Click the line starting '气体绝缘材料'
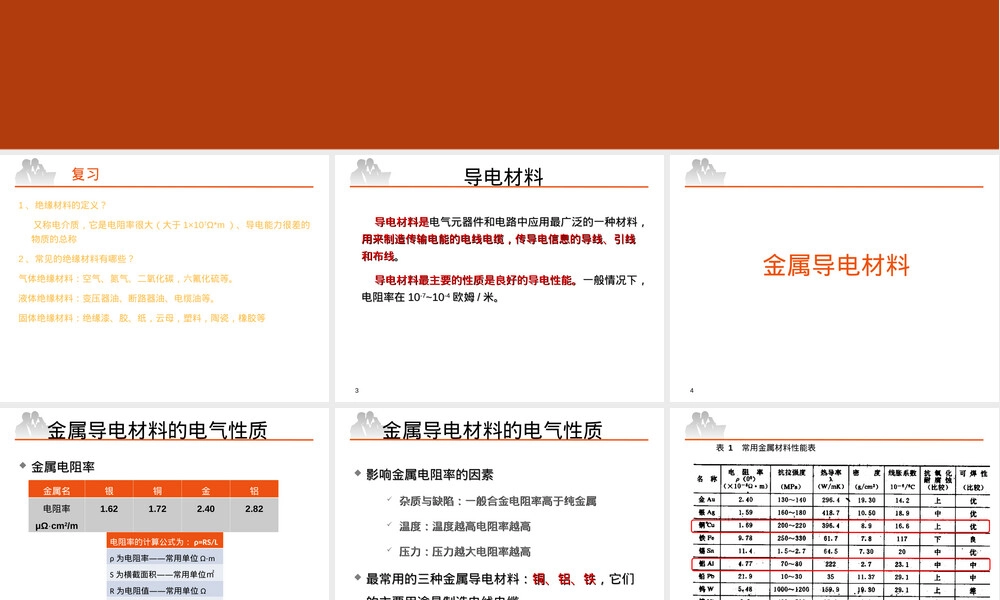 pos(128,279)
